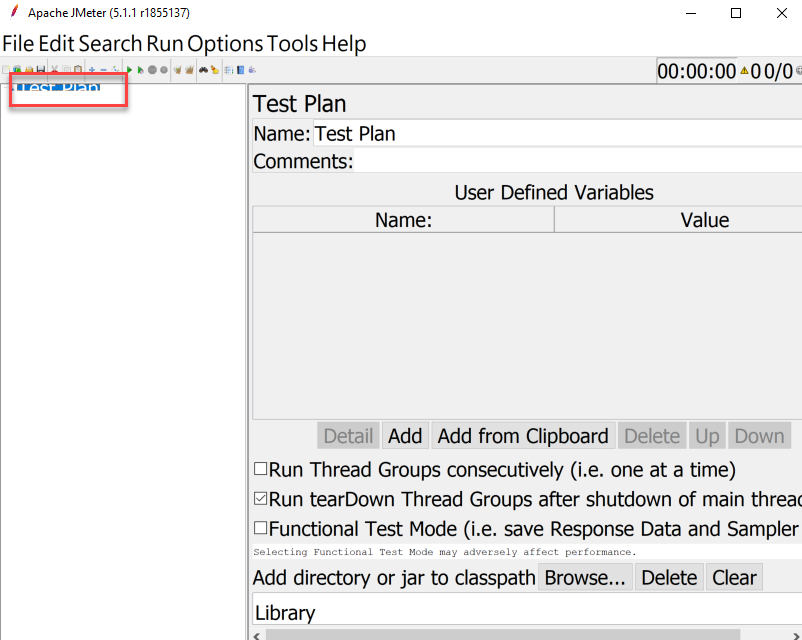Stop the running test via Stop icon
802x640 pixels.
click(x=150, y=69)
